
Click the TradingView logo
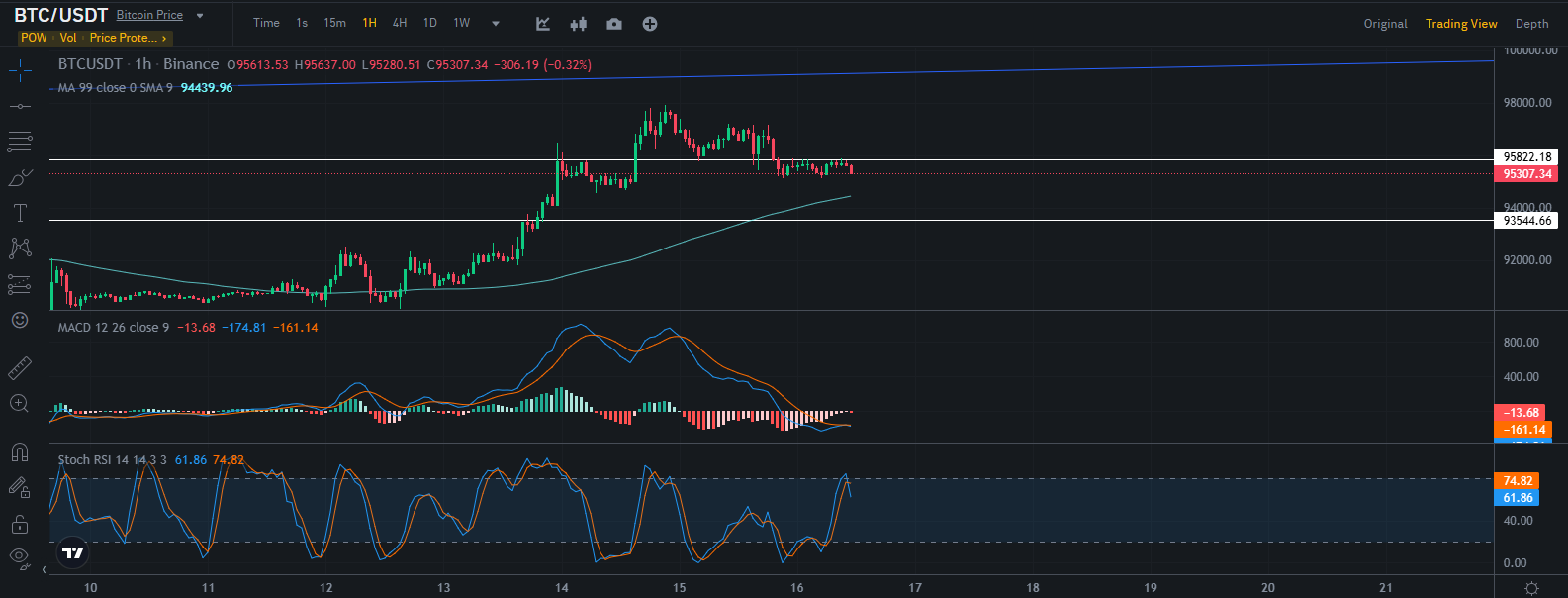73,552
